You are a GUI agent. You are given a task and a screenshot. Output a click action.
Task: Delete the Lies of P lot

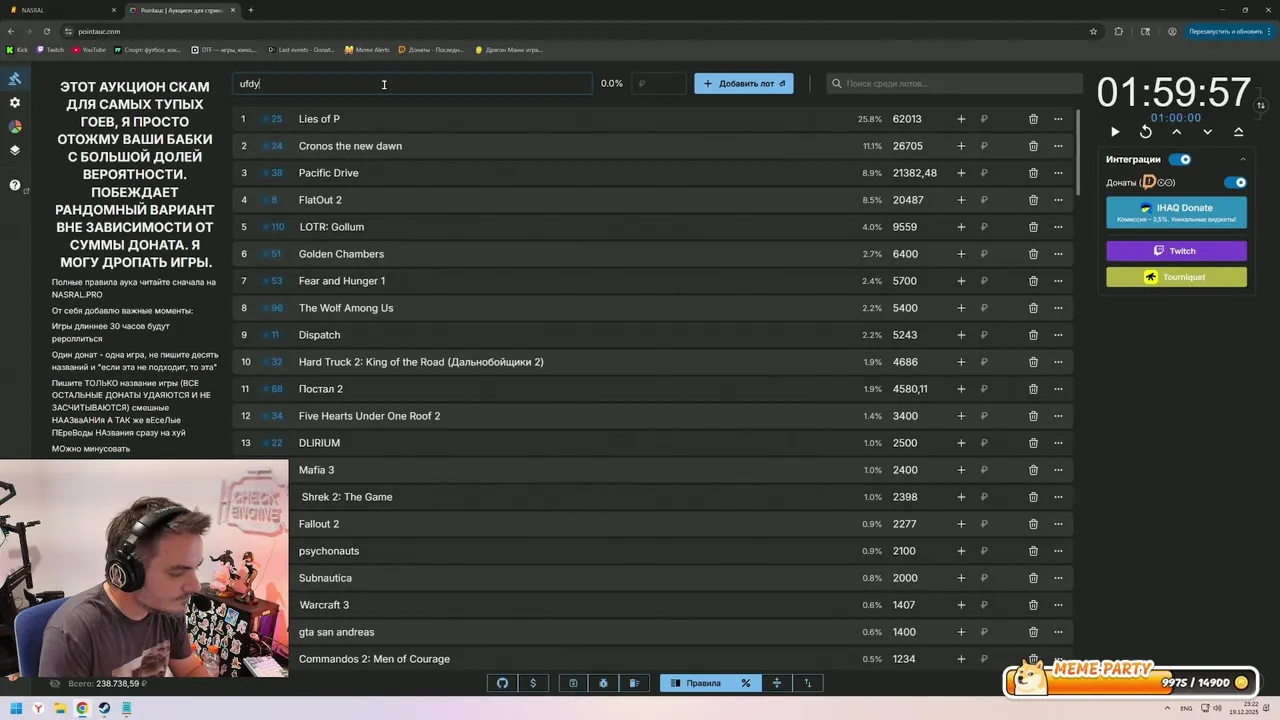[1033, 119]
